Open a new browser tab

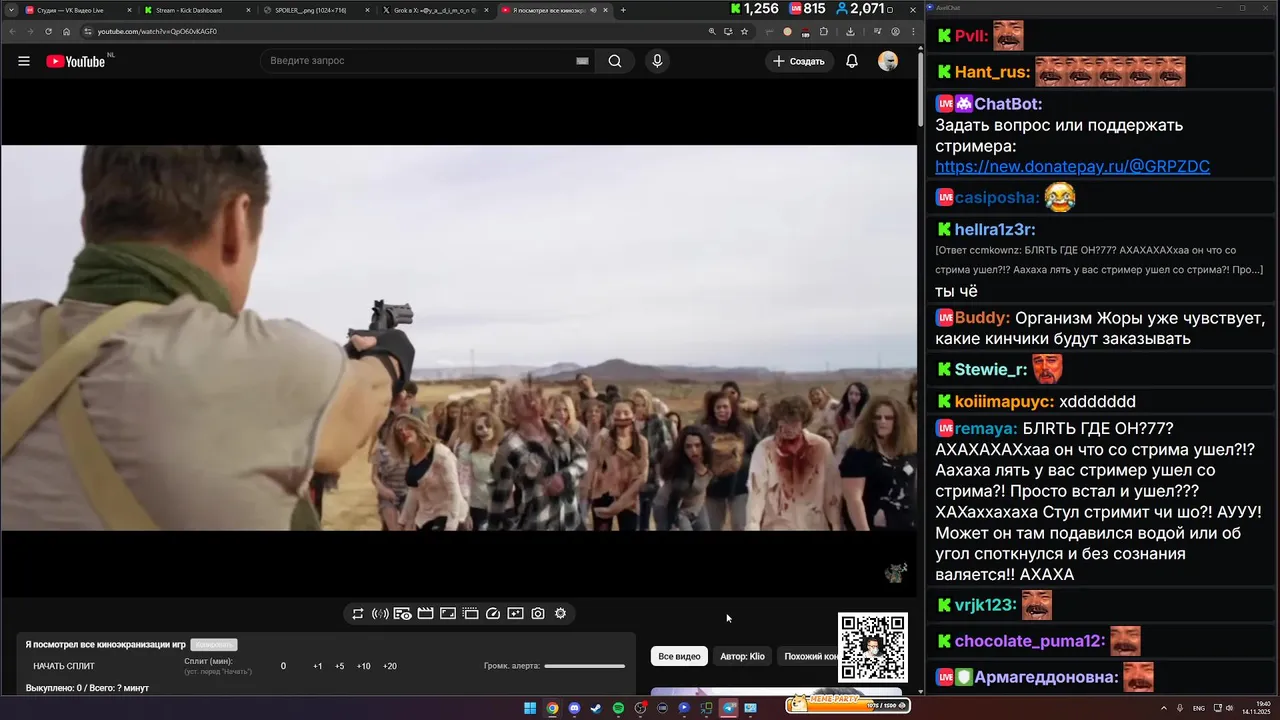tap(623, 10)
